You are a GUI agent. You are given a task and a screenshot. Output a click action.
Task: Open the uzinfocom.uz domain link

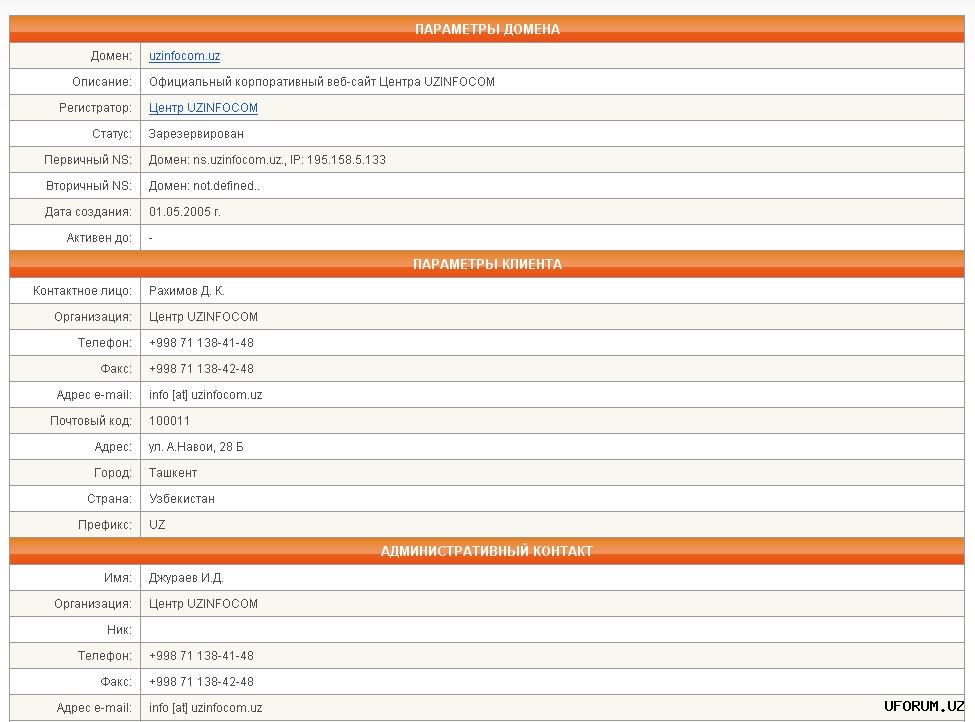pyautogui.click(x=184, y=56)
